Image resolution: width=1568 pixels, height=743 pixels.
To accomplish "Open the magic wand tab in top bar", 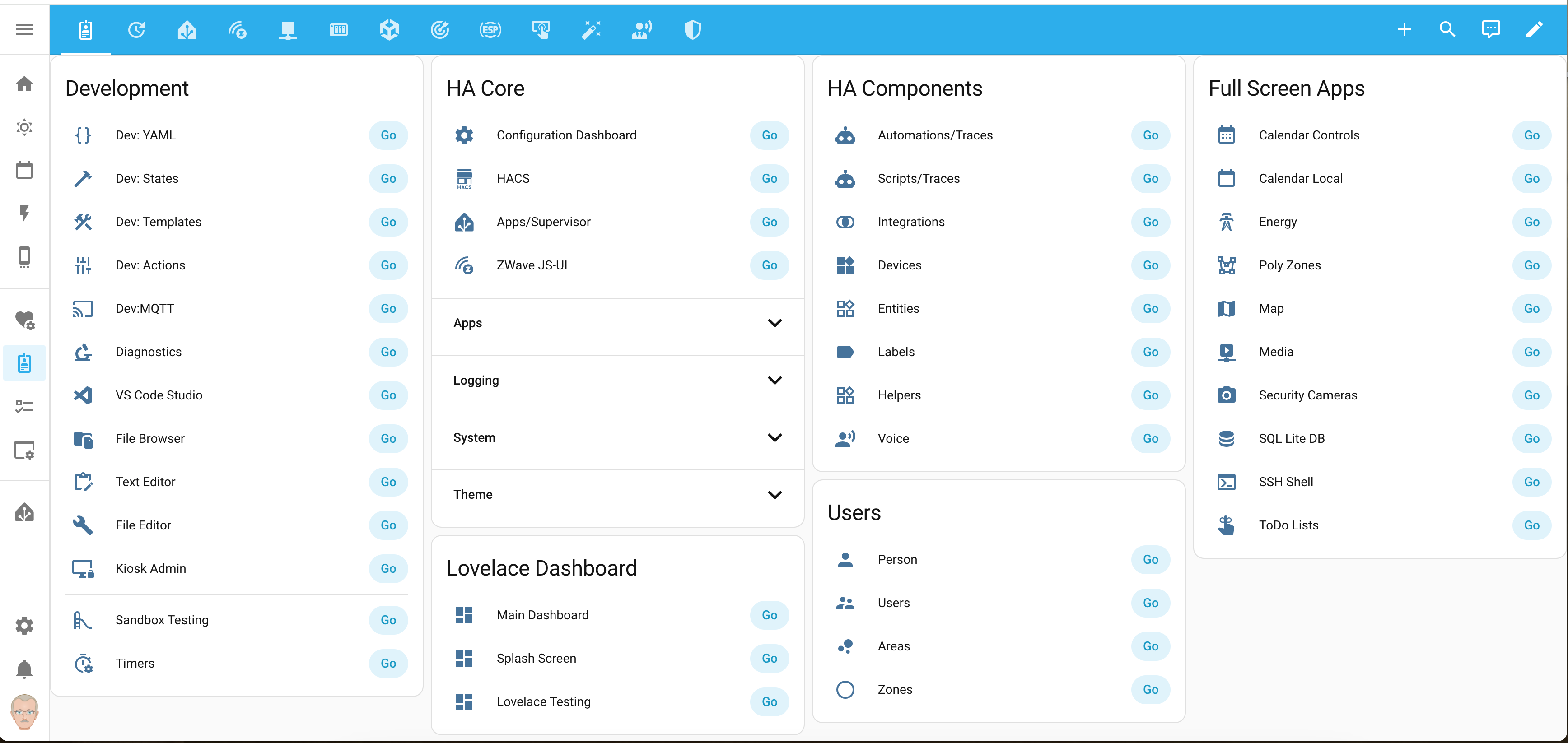I will (592, 29).
